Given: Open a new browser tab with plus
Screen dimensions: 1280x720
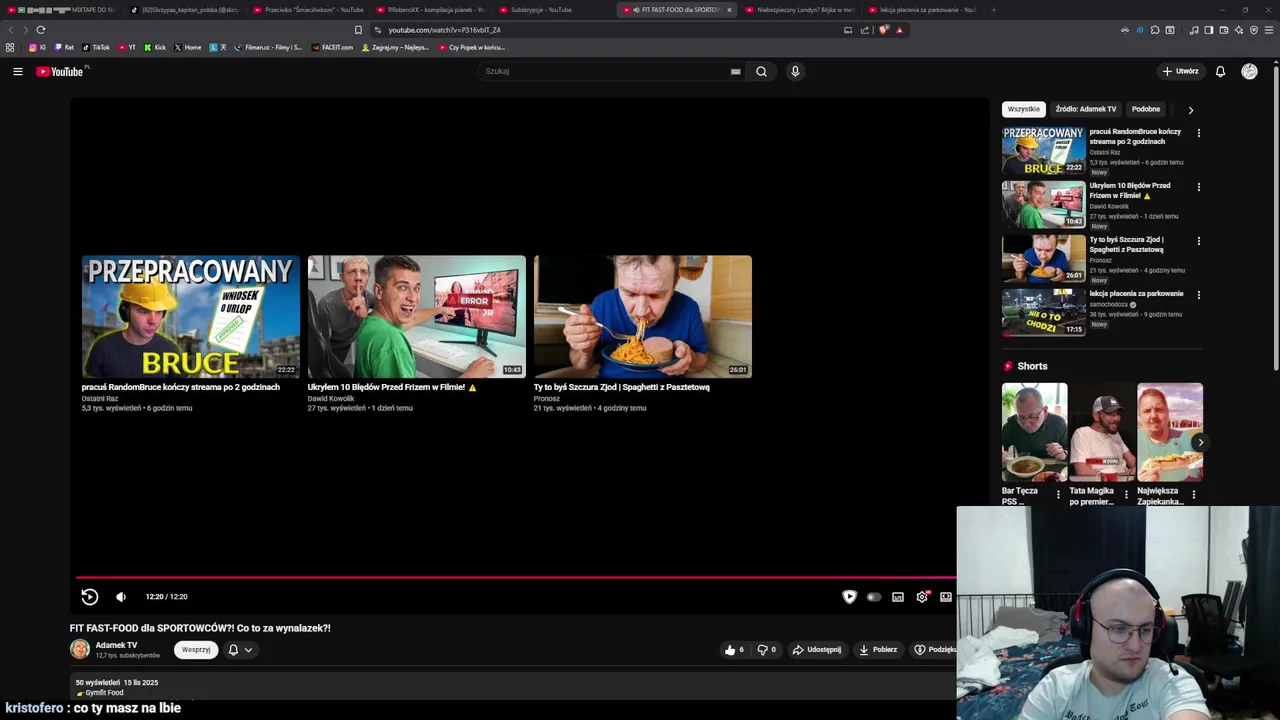Looking at the screenshot, I should [x=993, y=10].
